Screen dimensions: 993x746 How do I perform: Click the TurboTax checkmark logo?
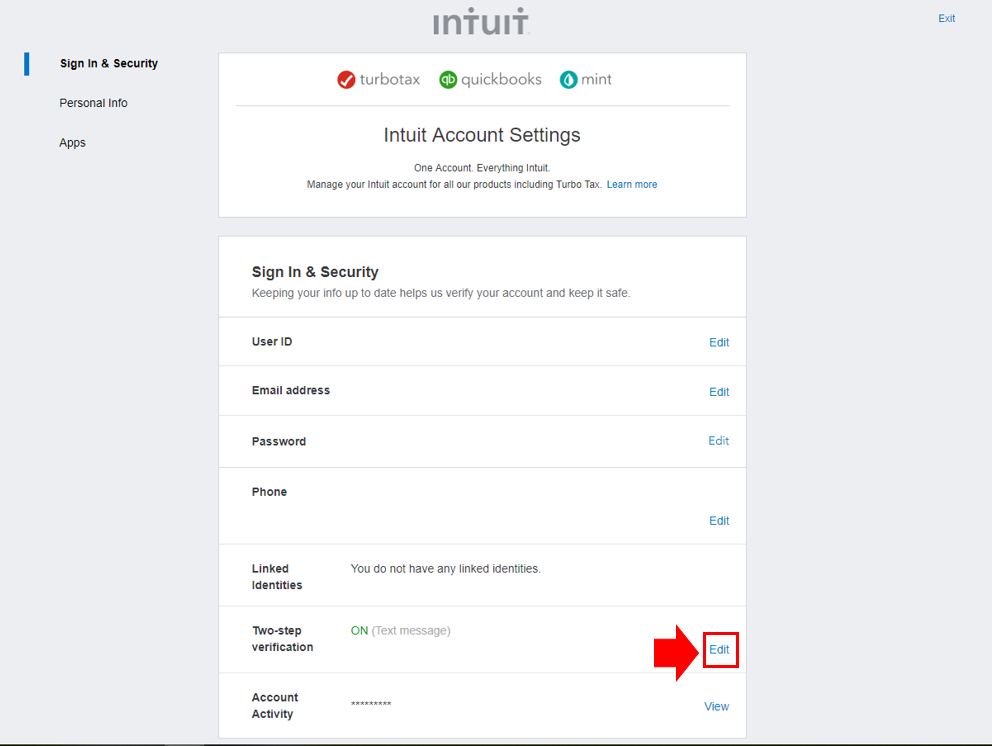346,80
